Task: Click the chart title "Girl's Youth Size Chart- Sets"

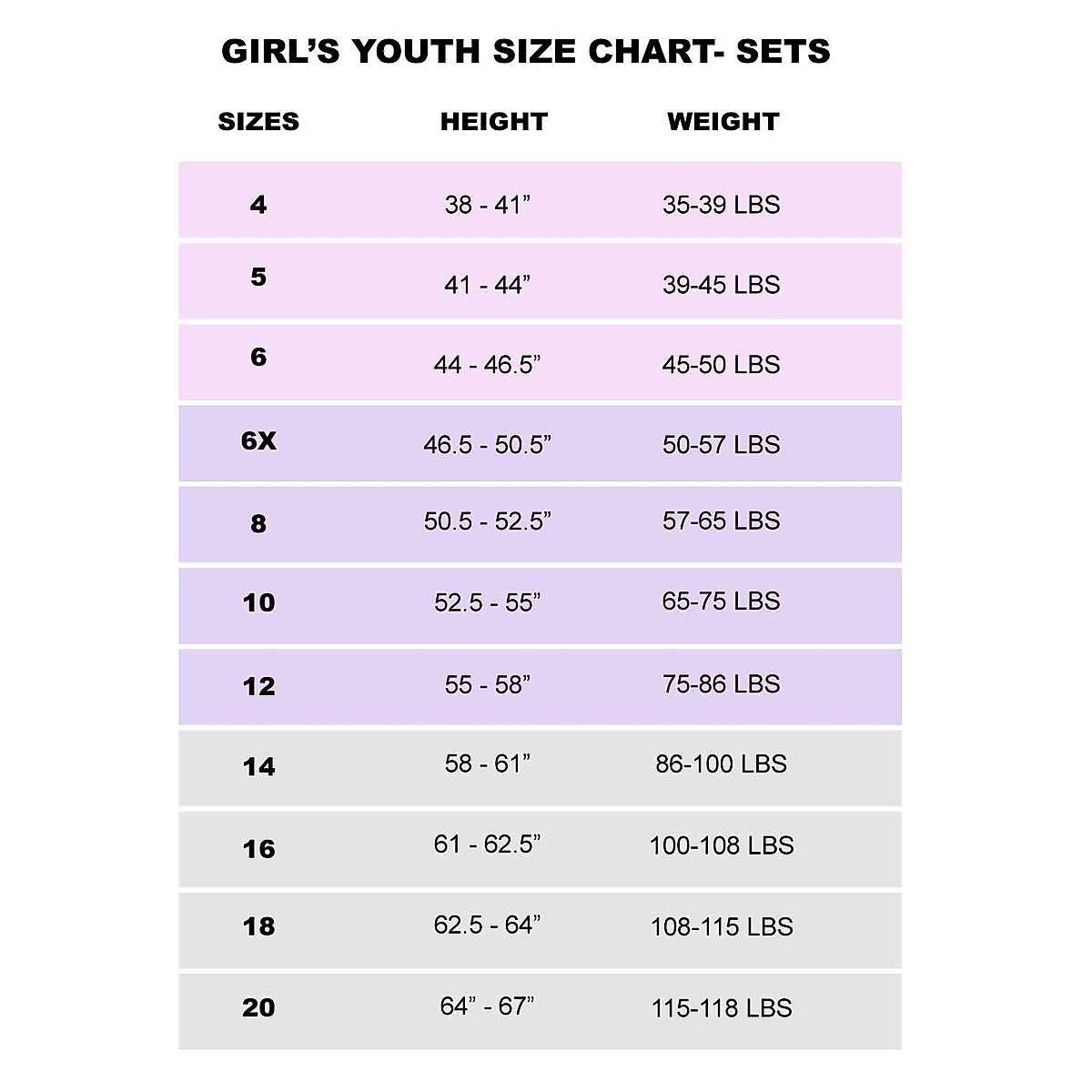Action: 526,52
